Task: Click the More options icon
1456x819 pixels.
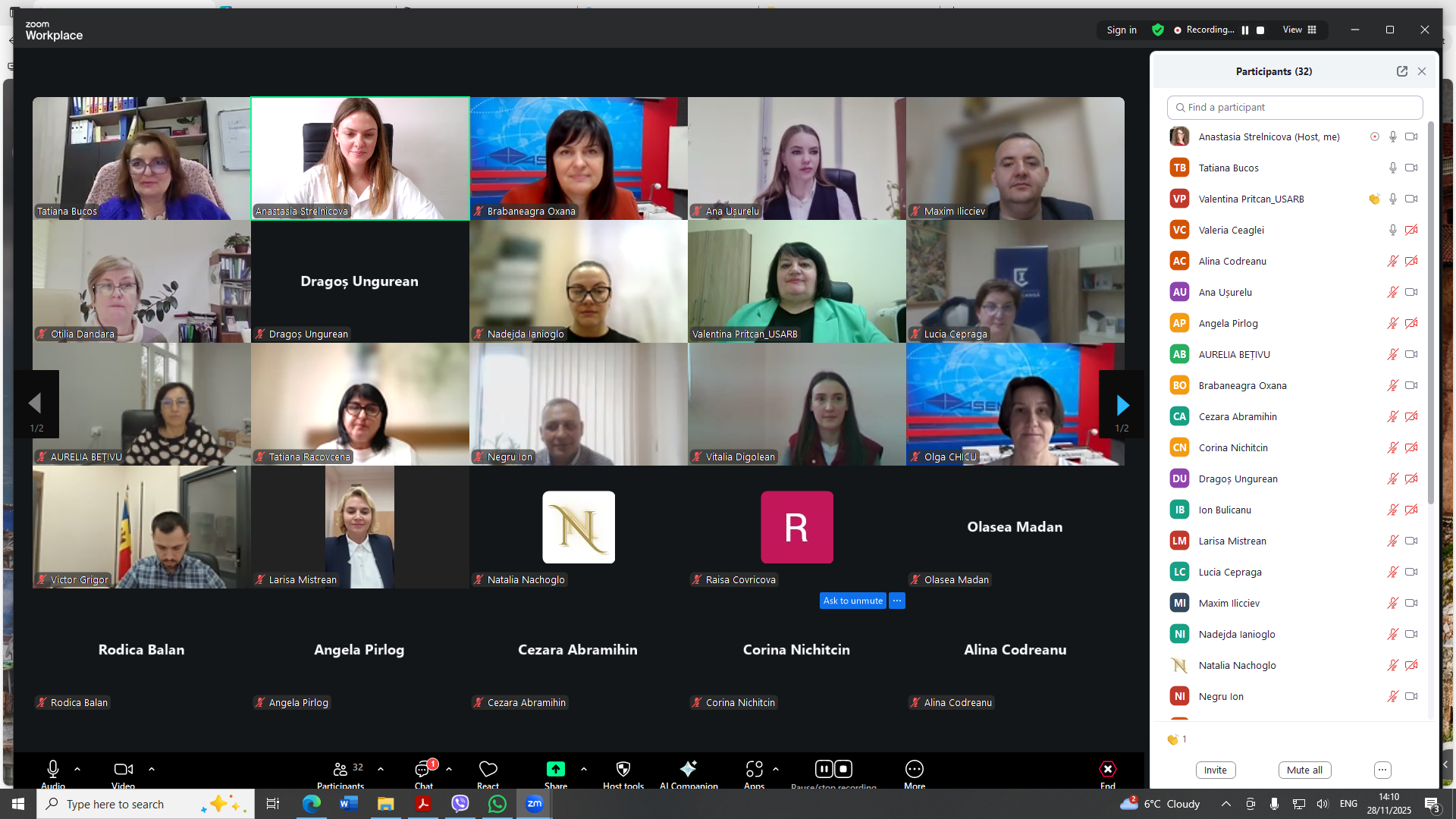Action: pos(914,770)
